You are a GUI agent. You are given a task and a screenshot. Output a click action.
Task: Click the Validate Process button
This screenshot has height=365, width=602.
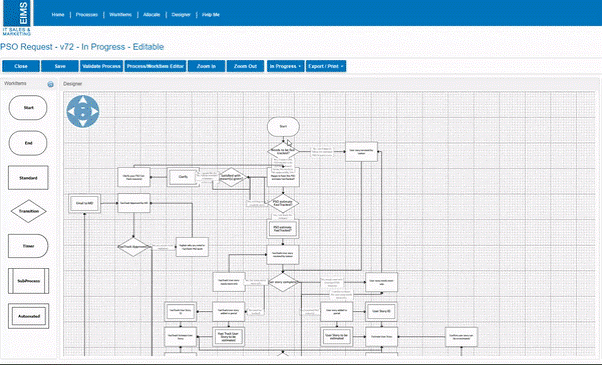101,66
